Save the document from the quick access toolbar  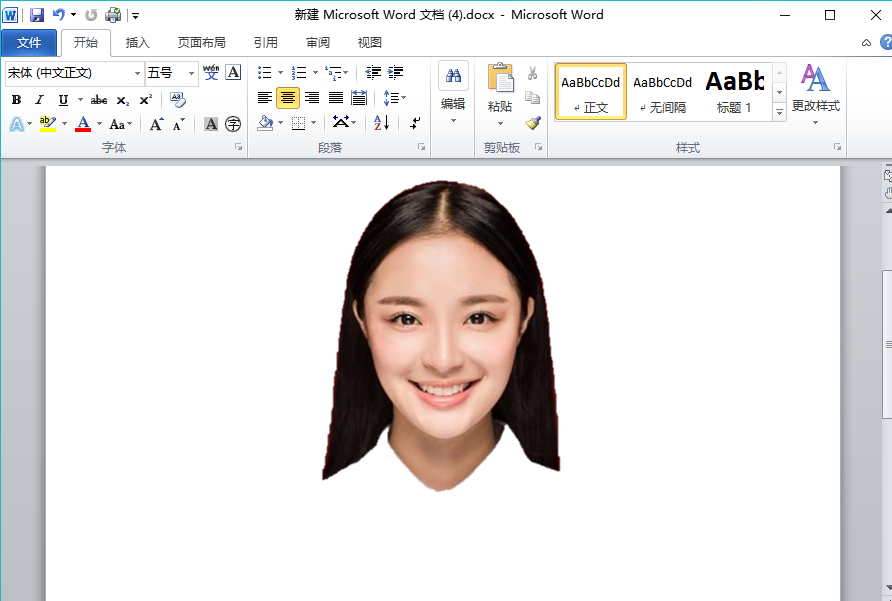37,15
